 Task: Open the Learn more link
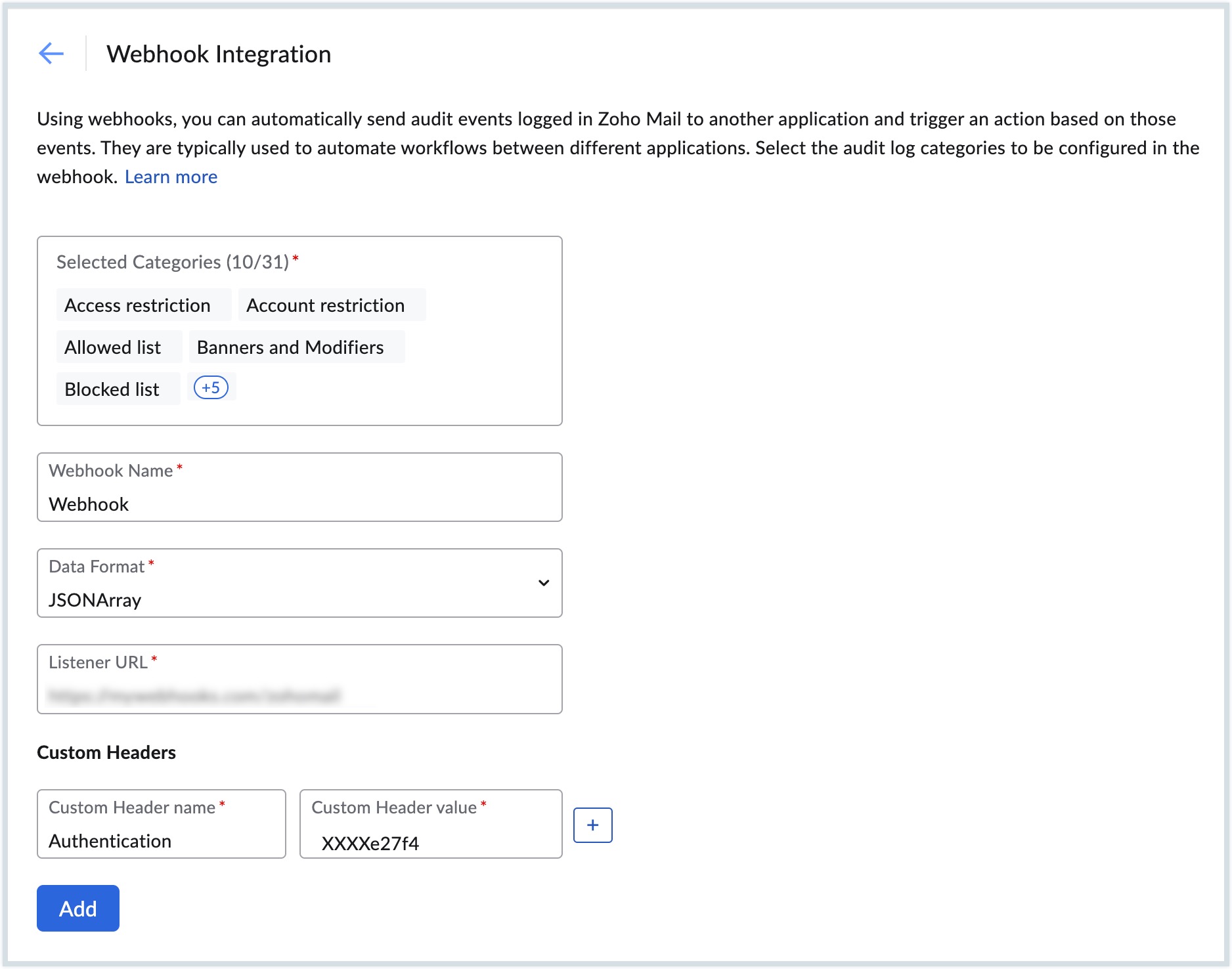coord(171,176)
